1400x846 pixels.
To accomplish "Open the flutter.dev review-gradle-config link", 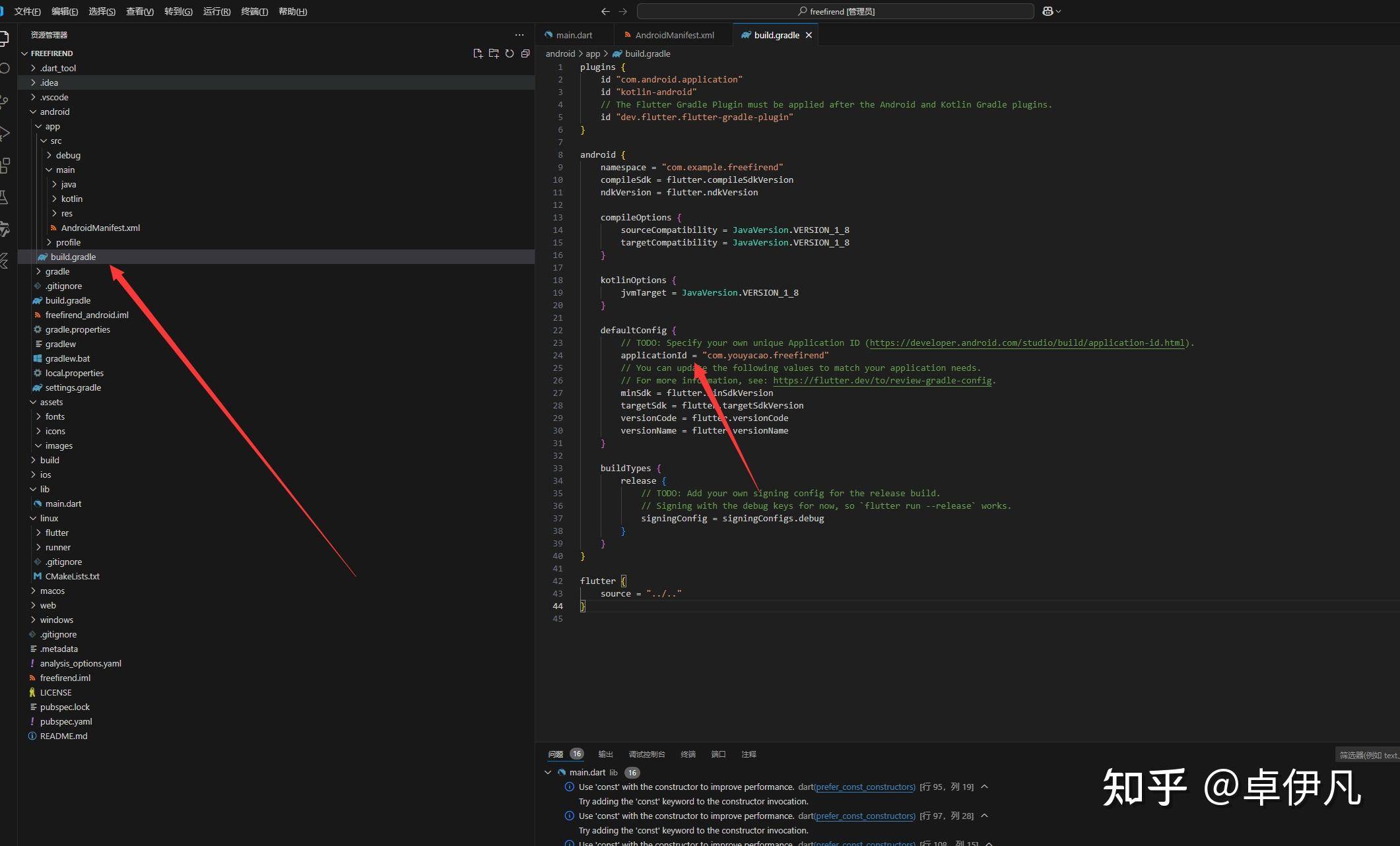I will (x=883, y=380).
